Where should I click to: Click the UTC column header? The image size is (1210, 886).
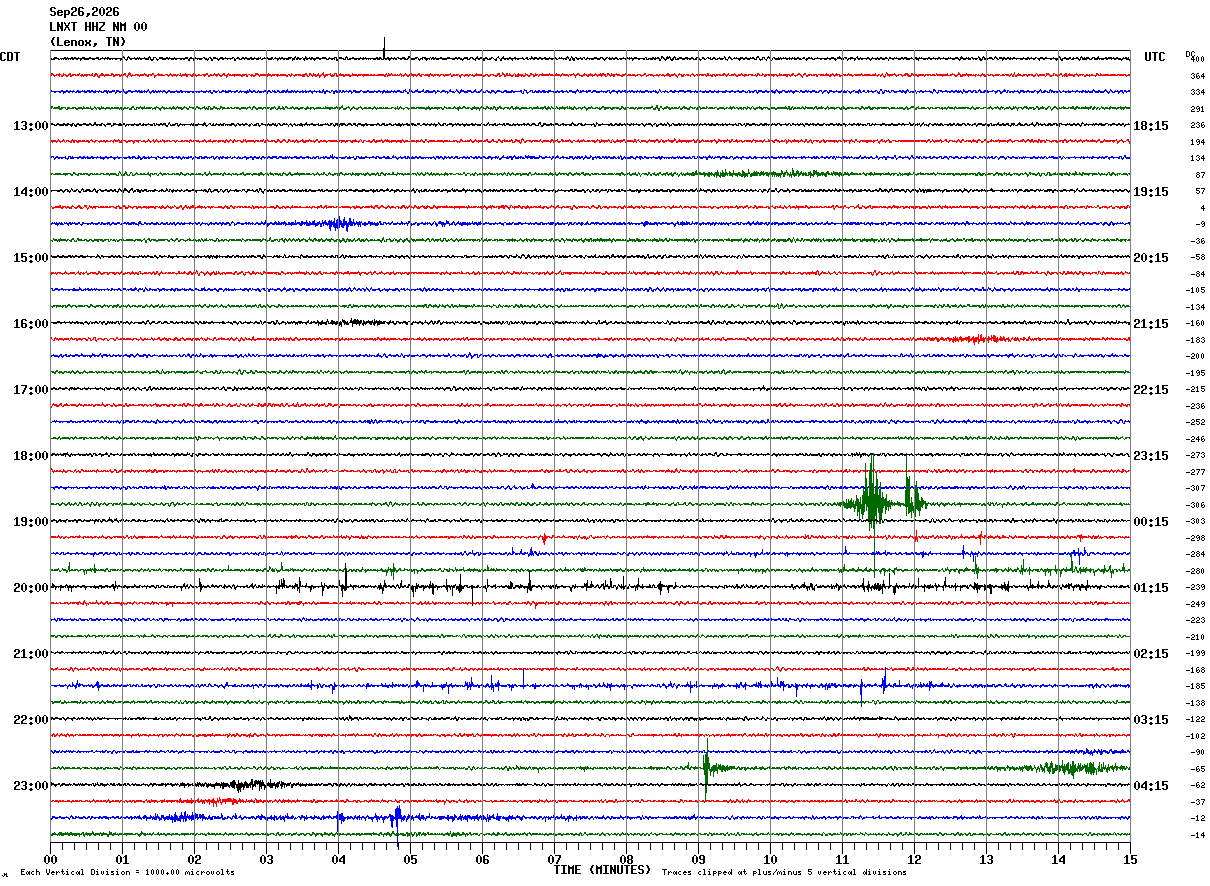tap(1155, 57)
